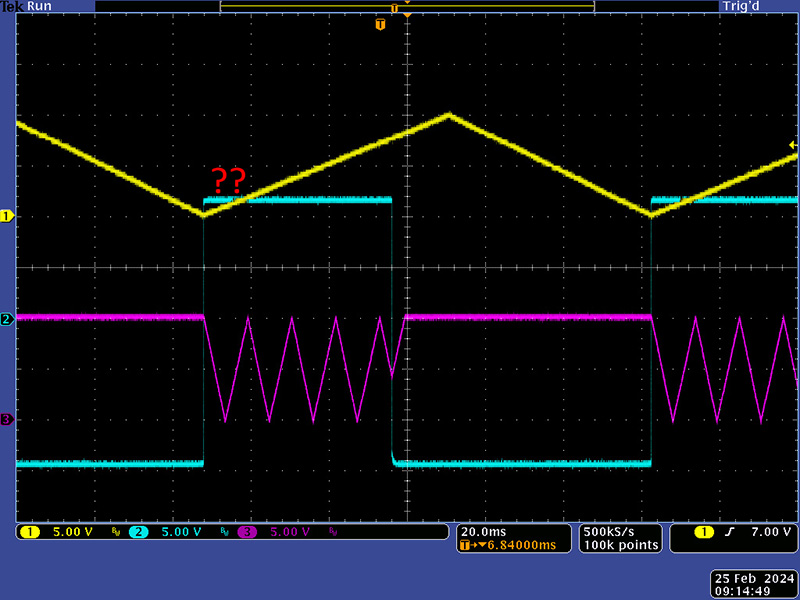Click the trigger level arrow on right edge

click(x=793, y=145)
